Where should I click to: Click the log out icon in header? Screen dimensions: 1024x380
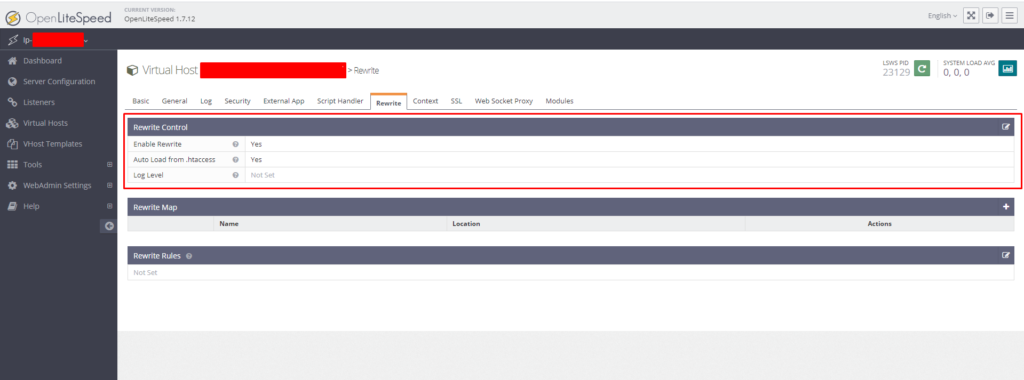991,15
